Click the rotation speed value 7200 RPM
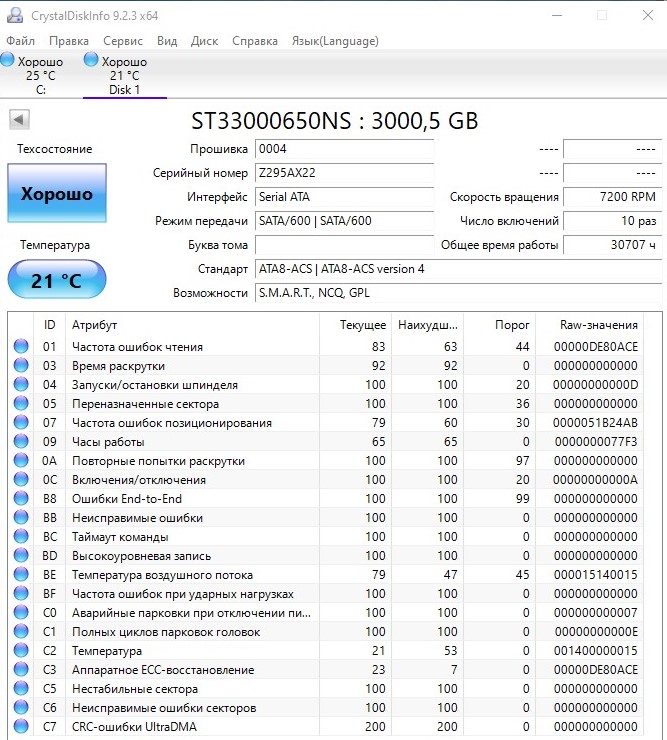 tap(612, 197)
